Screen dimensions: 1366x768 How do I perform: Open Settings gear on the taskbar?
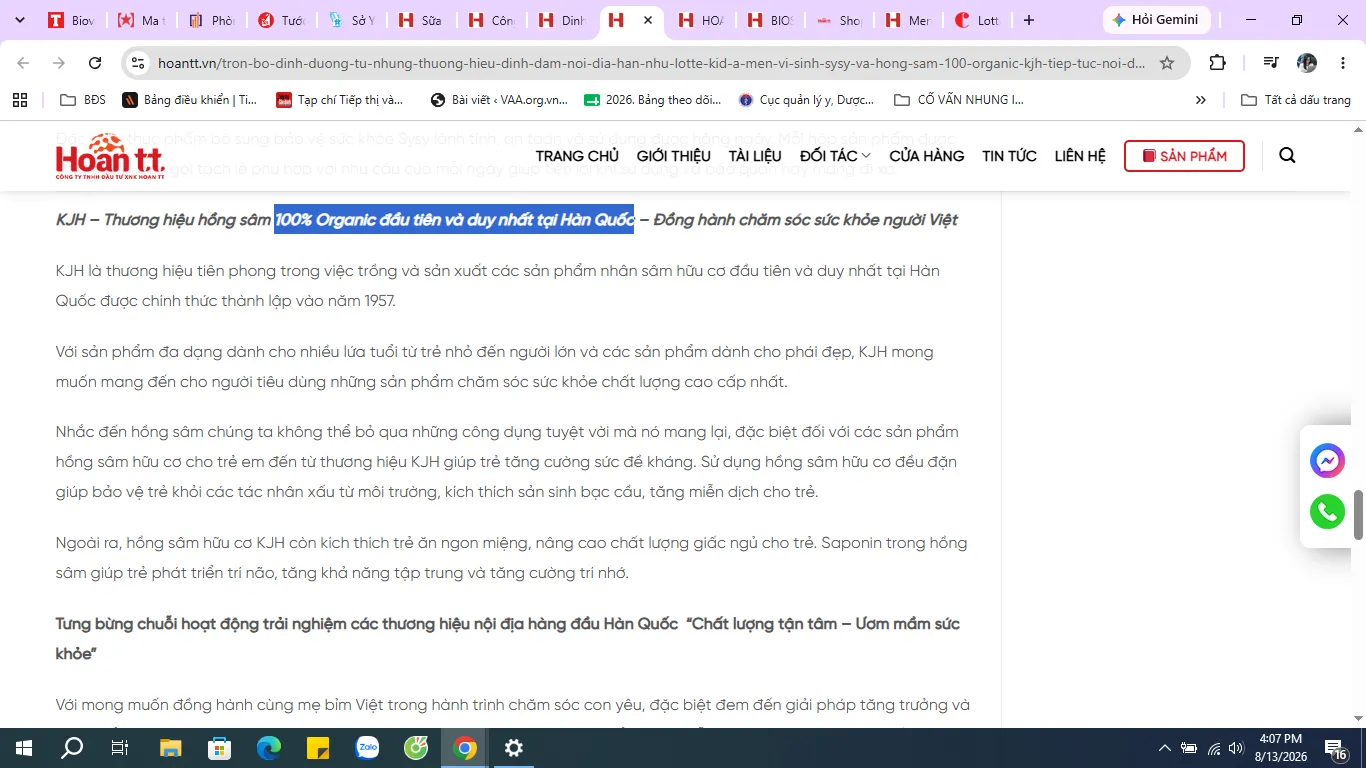point(514,748)
